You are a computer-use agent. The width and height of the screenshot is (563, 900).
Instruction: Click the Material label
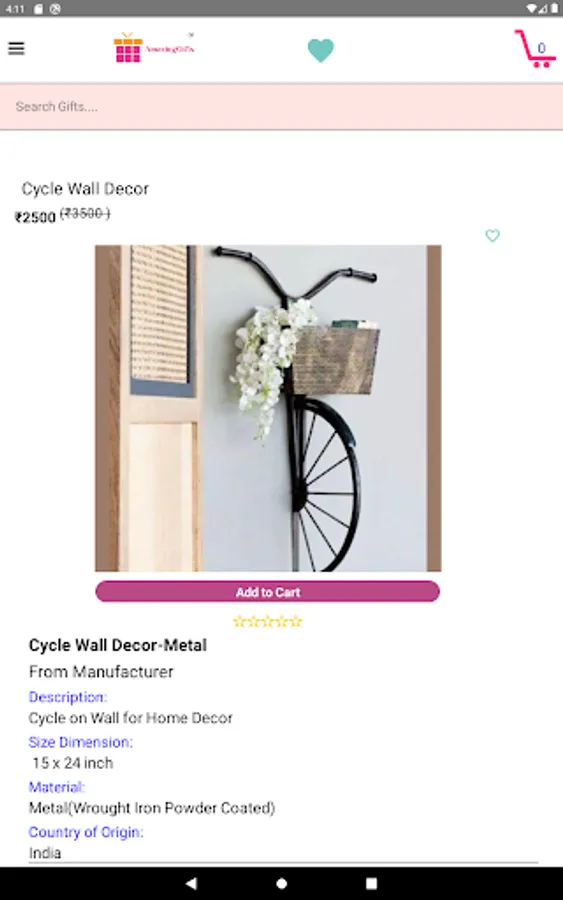point(56,787)
